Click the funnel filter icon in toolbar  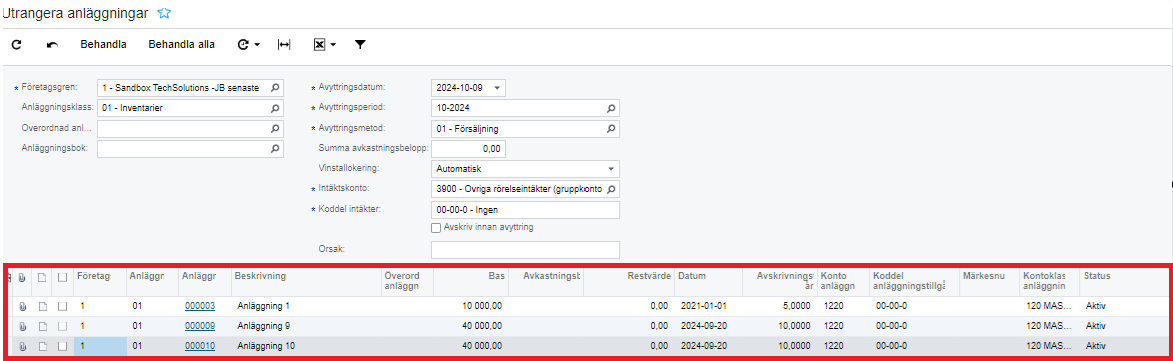pyautogui.click(x=360, y=45)
